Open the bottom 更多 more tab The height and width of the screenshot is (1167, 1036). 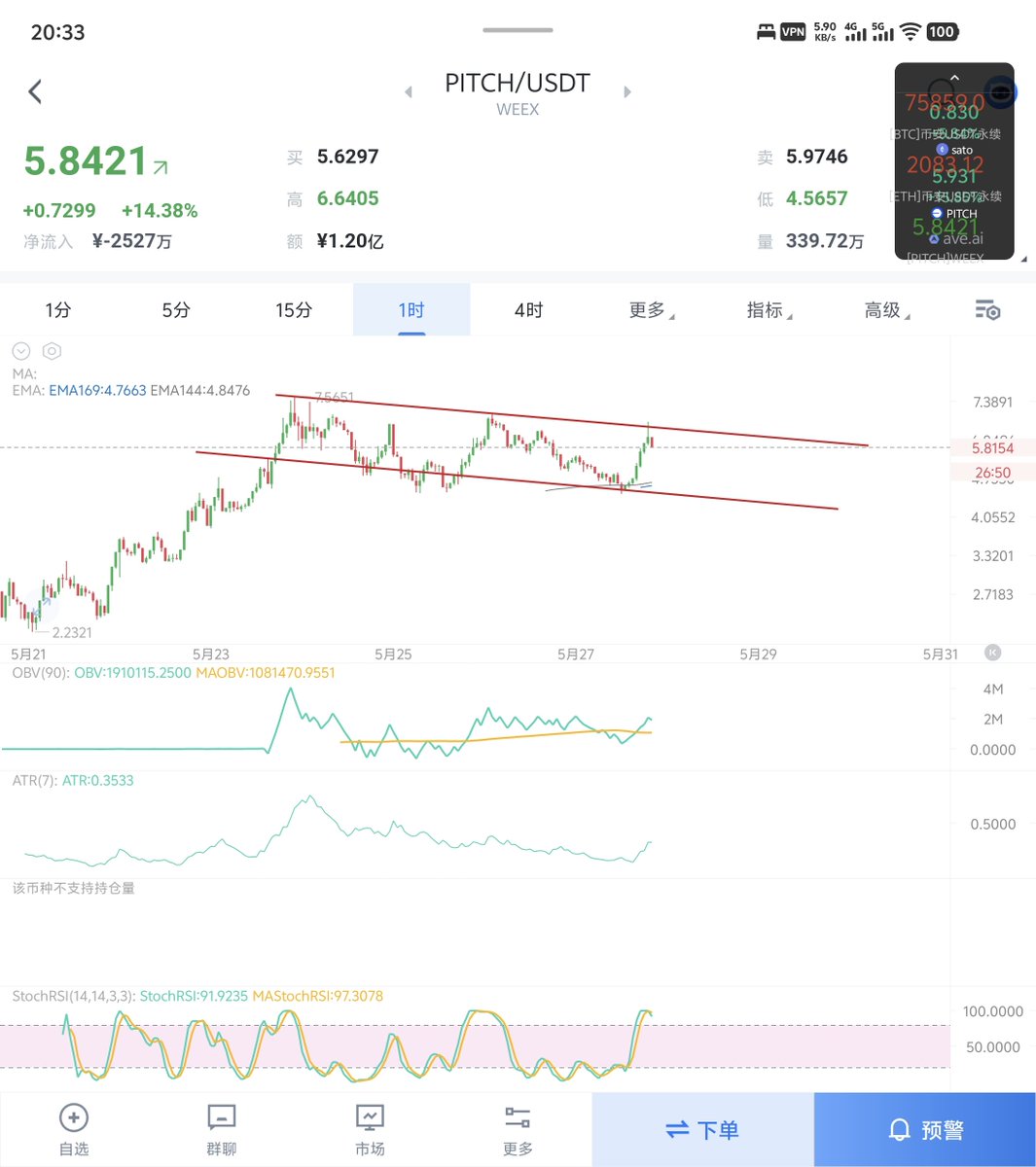[518, 1130]
